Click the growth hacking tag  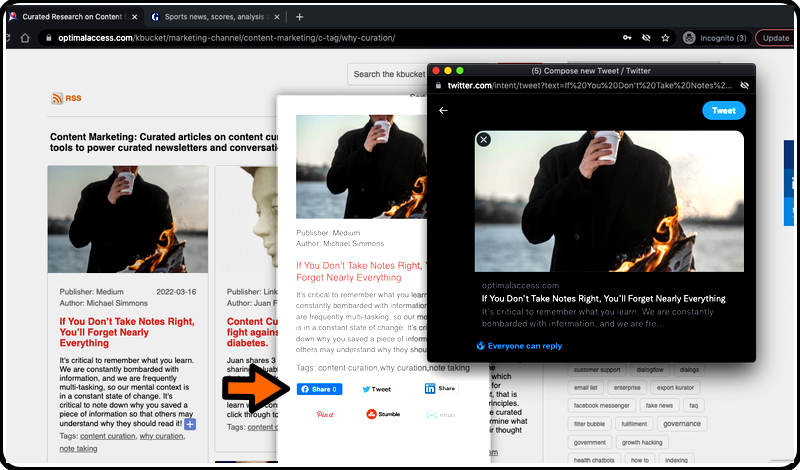(642, 442)
